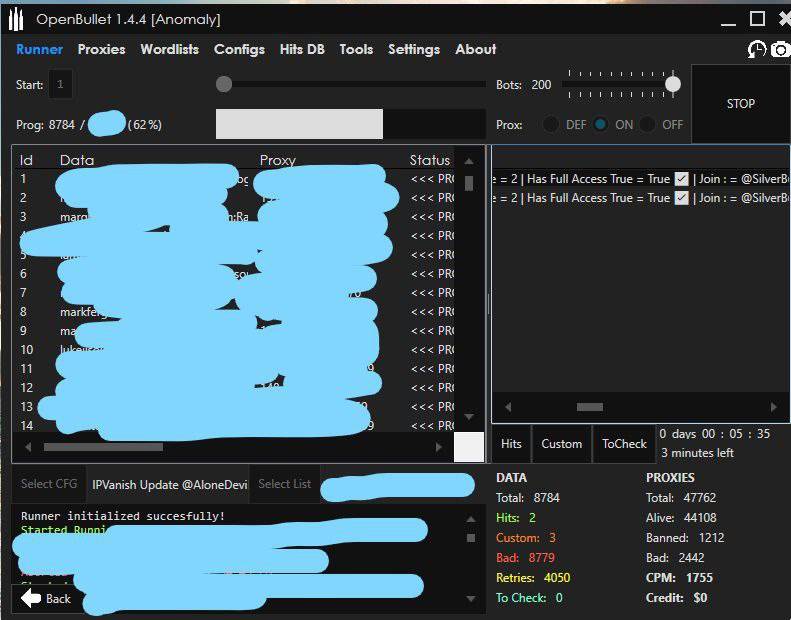The image size is (791, 620).
Task: Click the progress bar
Action: click(351, 124)
